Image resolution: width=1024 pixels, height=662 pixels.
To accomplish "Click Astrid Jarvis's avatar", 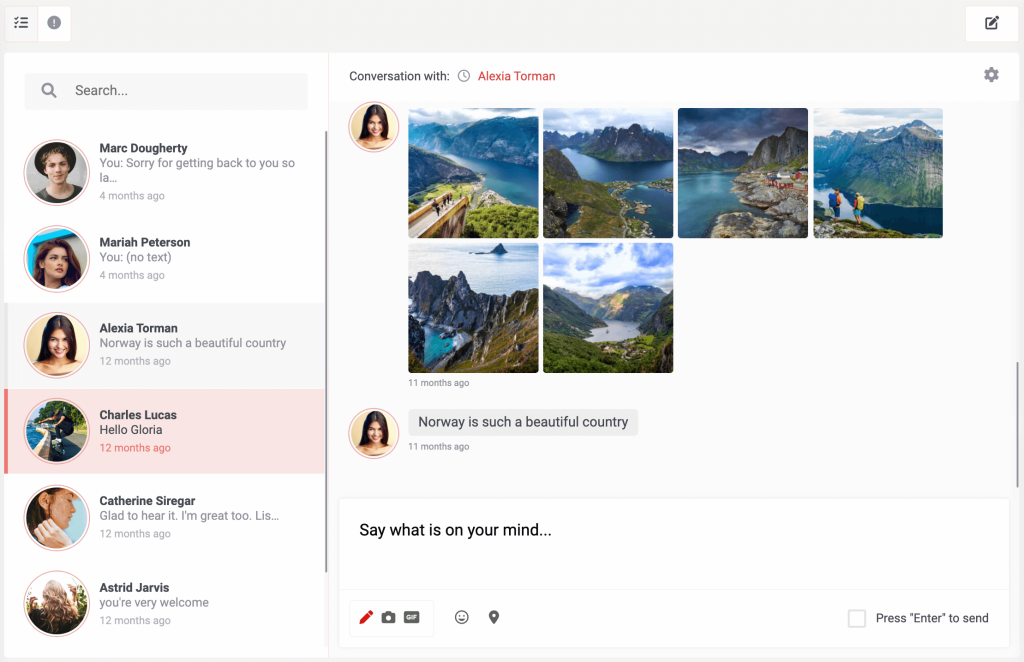I will tap(57, 603).
